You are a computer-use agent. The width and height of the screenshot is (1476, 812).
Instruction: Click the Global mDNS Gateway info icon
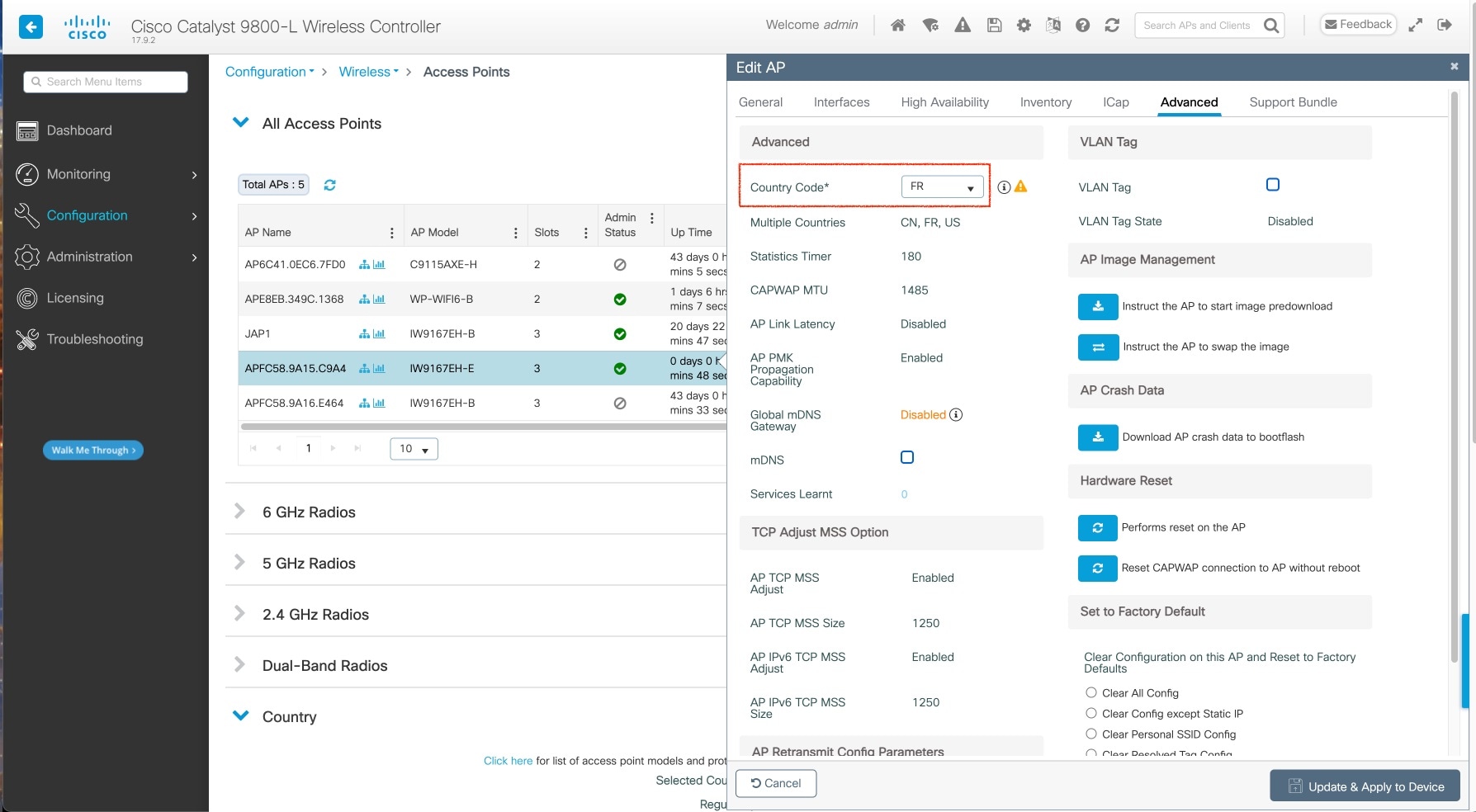956,415
